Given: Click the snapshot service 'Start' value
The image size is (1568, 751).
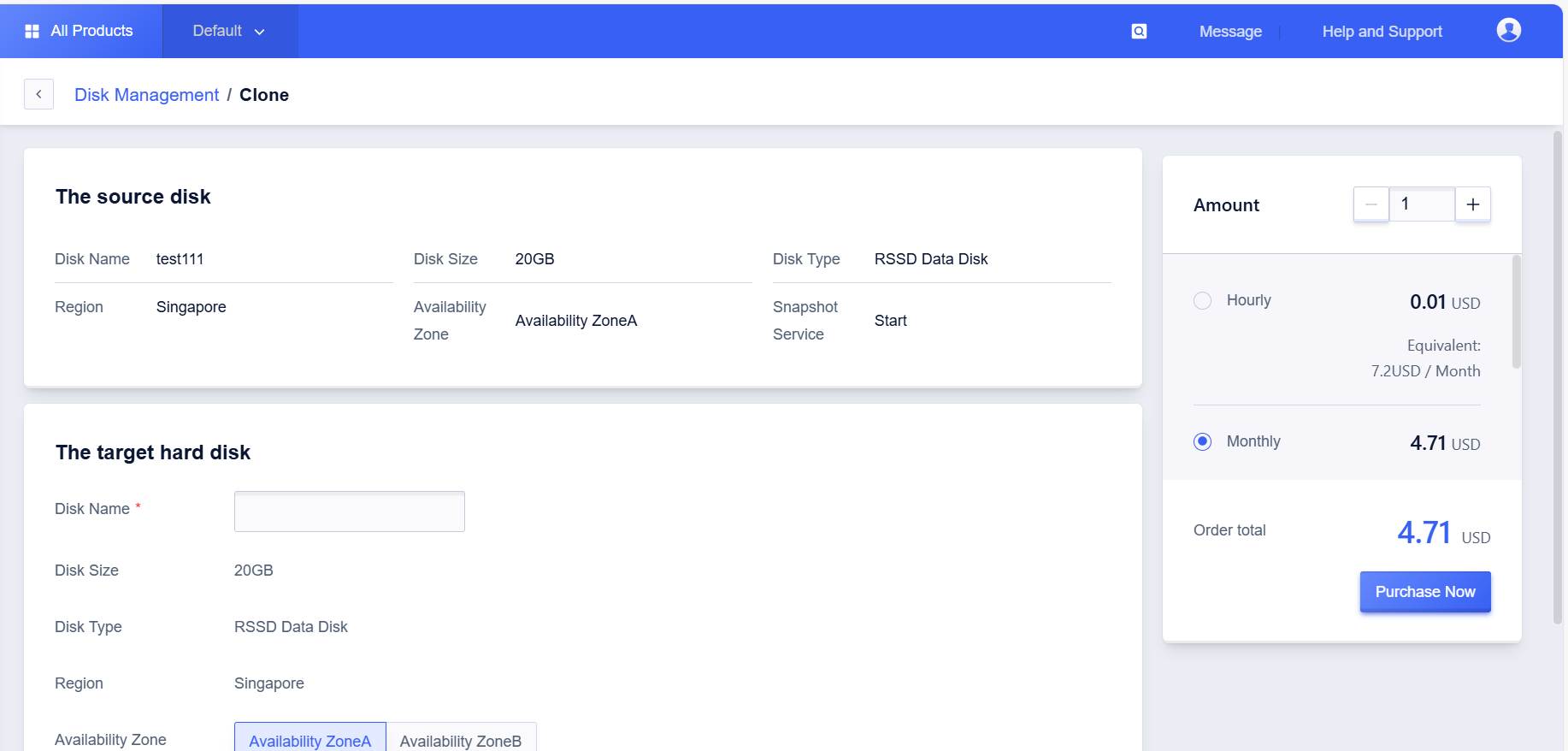Looking at the screenshot, I should tap(890, 321).
